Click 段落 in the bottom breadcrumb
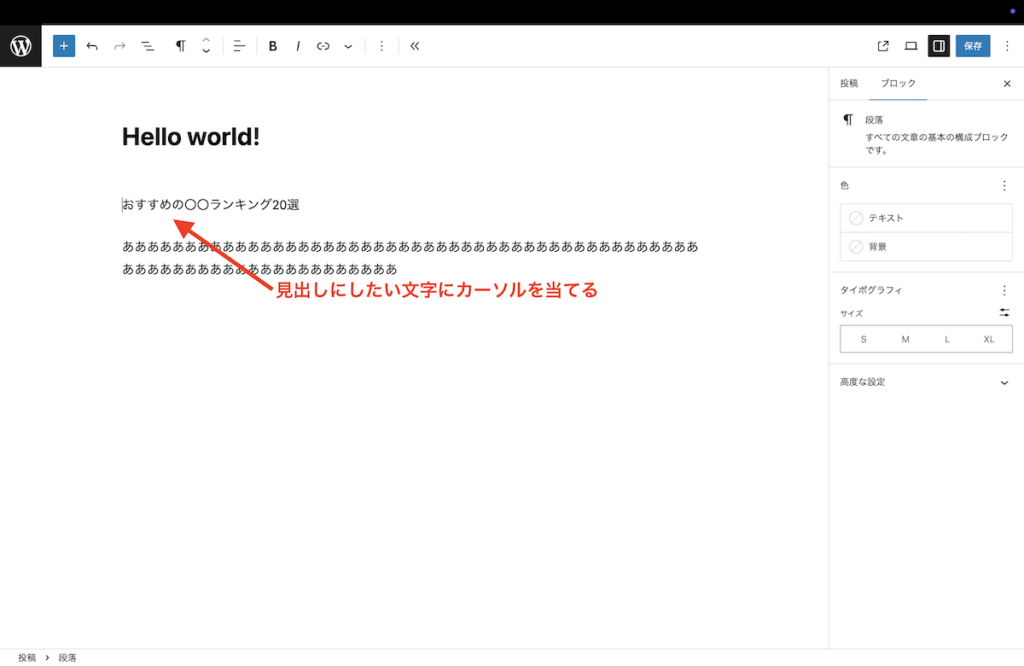This screenshot has height=666, width=1024. [x=67, y=656]
